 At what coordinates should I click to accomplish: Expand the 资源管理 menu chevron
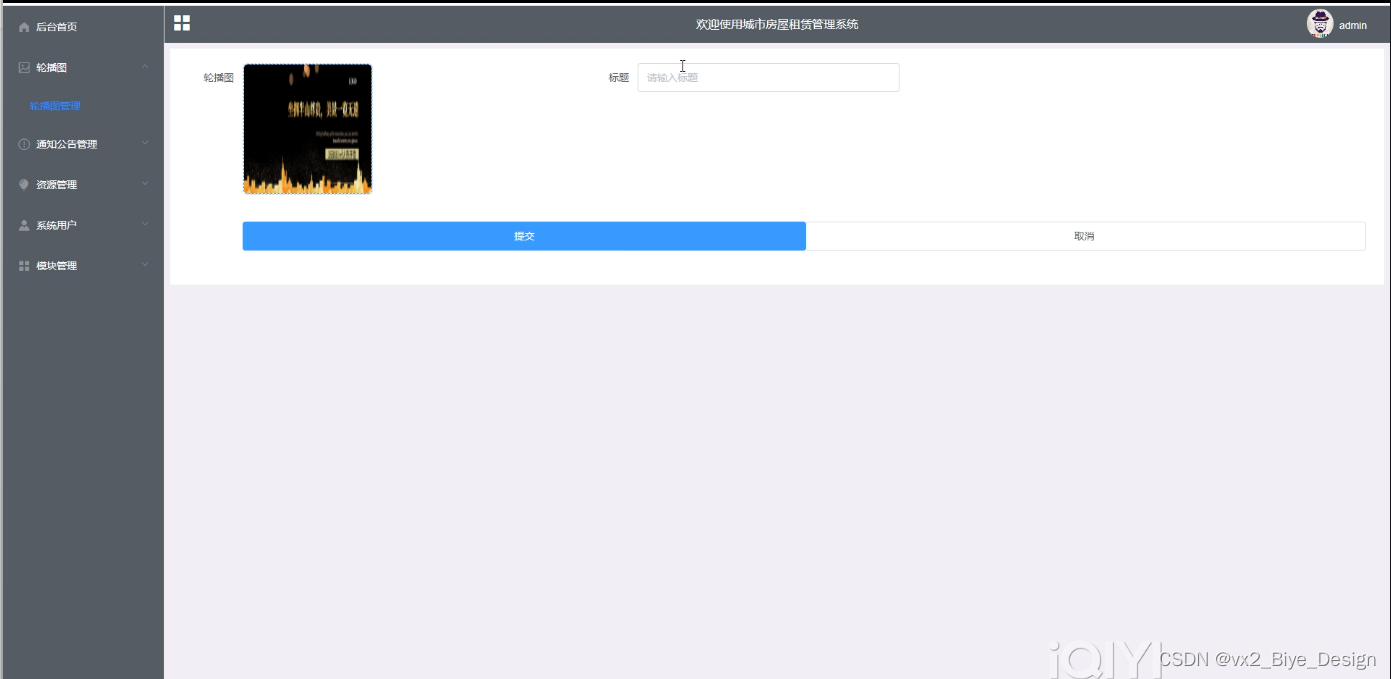point(145,184)
